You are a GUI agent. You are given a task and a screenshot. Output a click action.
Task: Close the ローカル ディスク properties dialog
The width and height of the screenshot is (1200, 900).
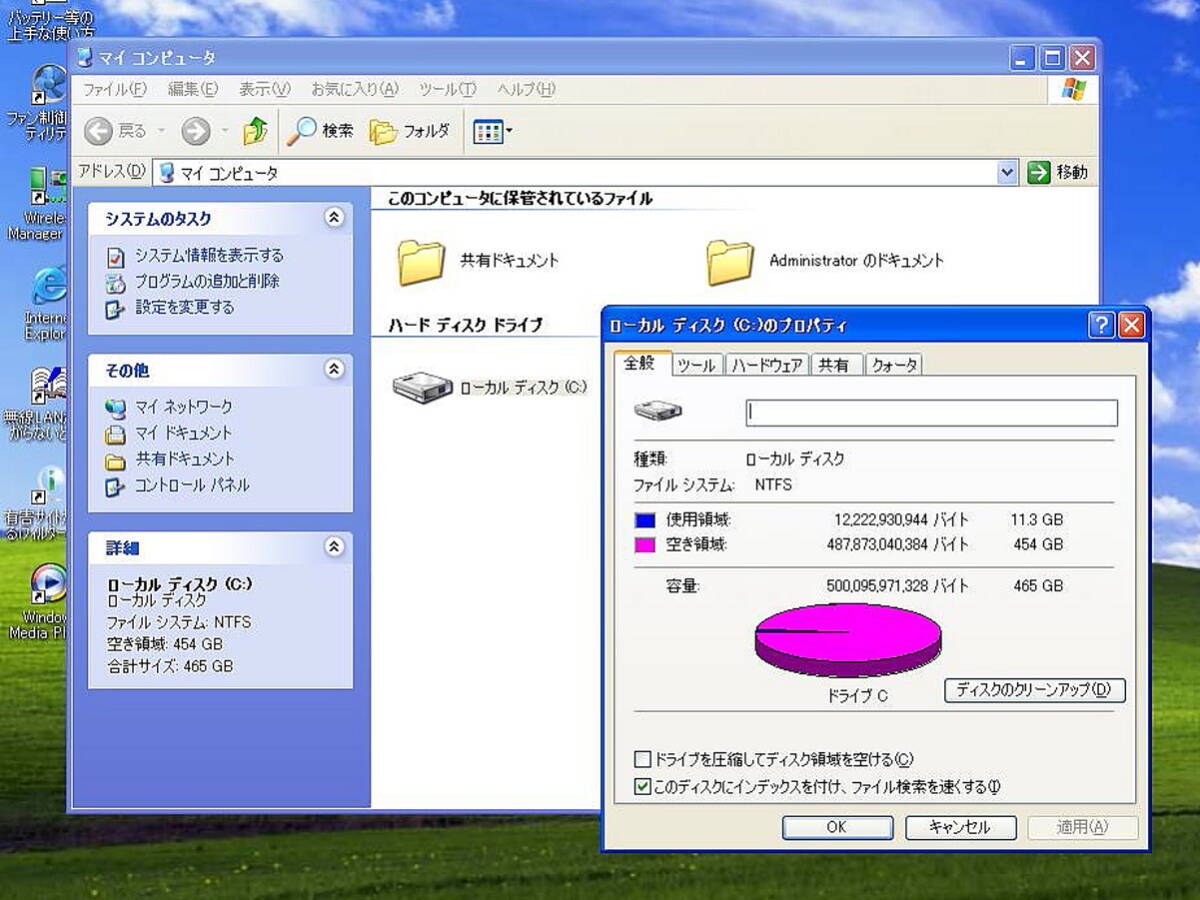(x=1131, y=325)
